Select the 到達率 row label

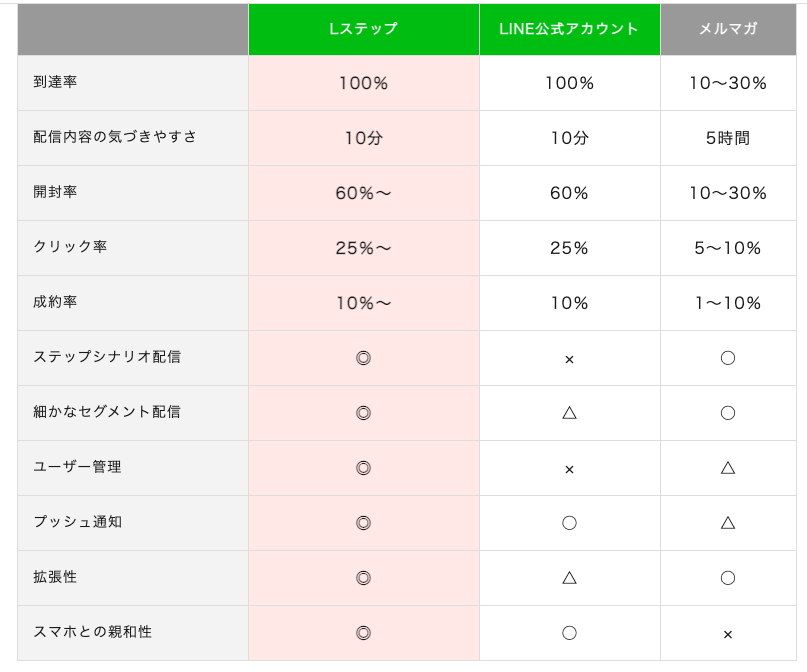(55, 82)
